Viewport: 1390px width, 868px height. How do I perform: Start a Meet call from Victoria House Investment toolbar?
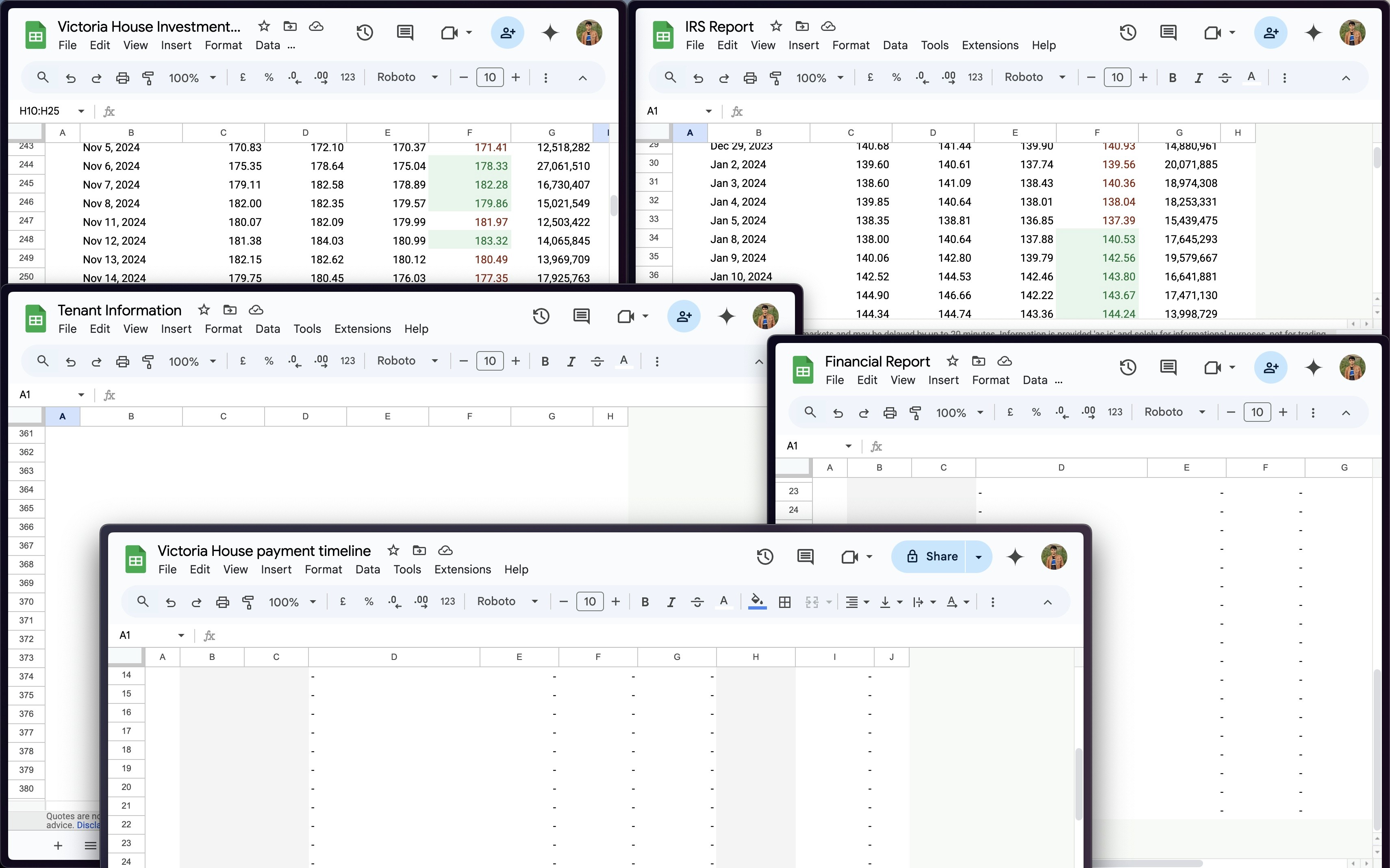pos(450,32)
